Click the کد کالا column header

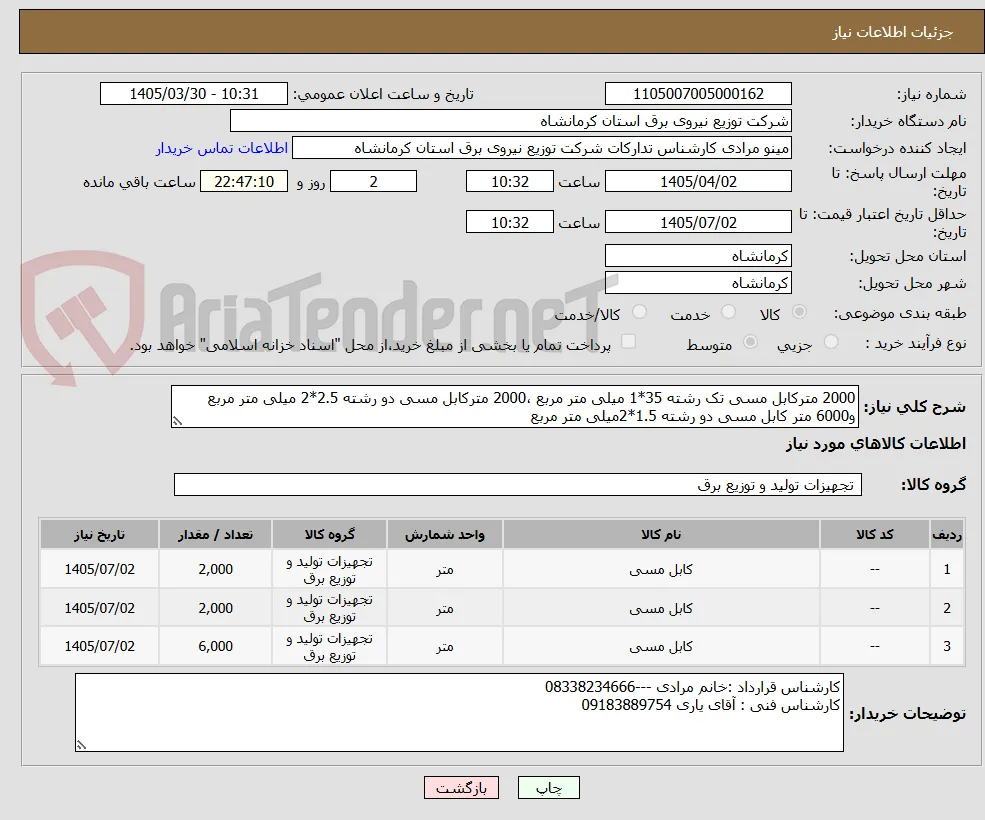pyautogui.click(x=875, y=535)
